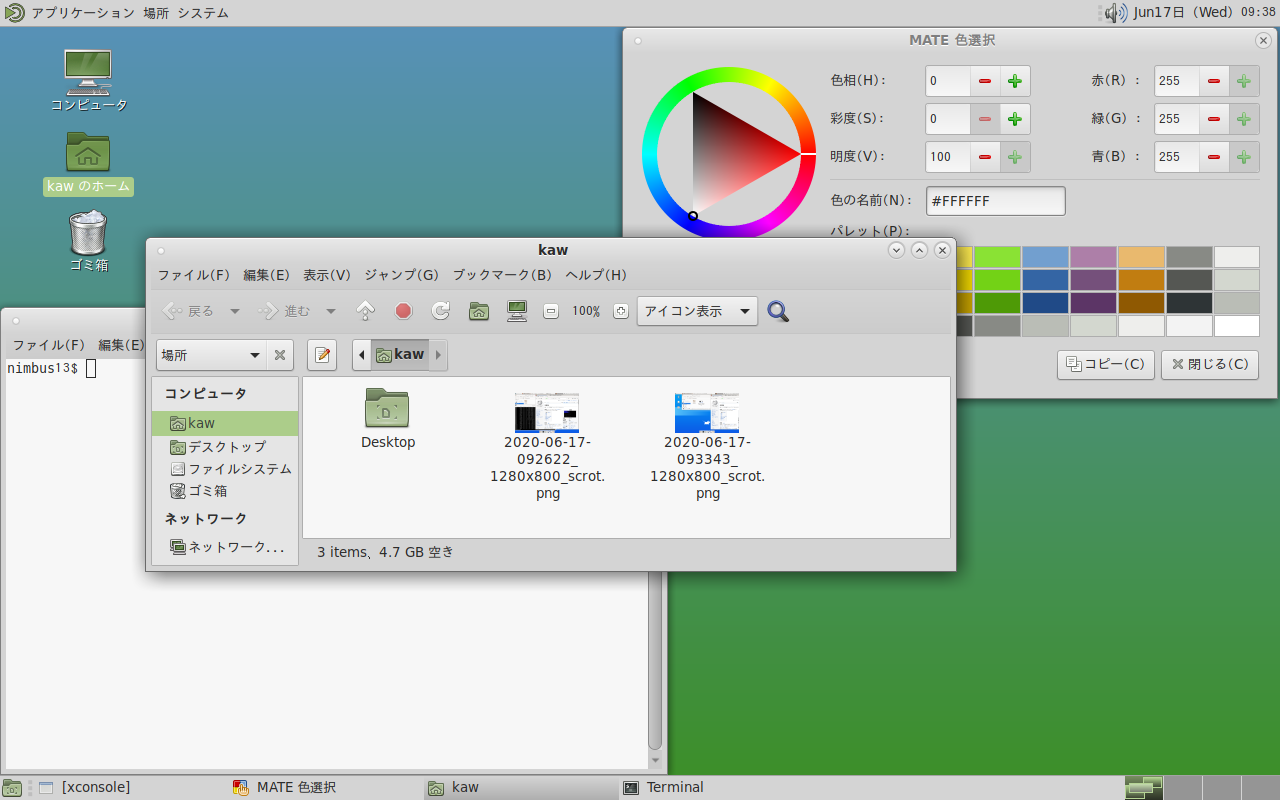Open the アイコン表示 view mode dropdown
Image resolution: width=1280 pixels, height=800 pixels.
coord(697,311)
